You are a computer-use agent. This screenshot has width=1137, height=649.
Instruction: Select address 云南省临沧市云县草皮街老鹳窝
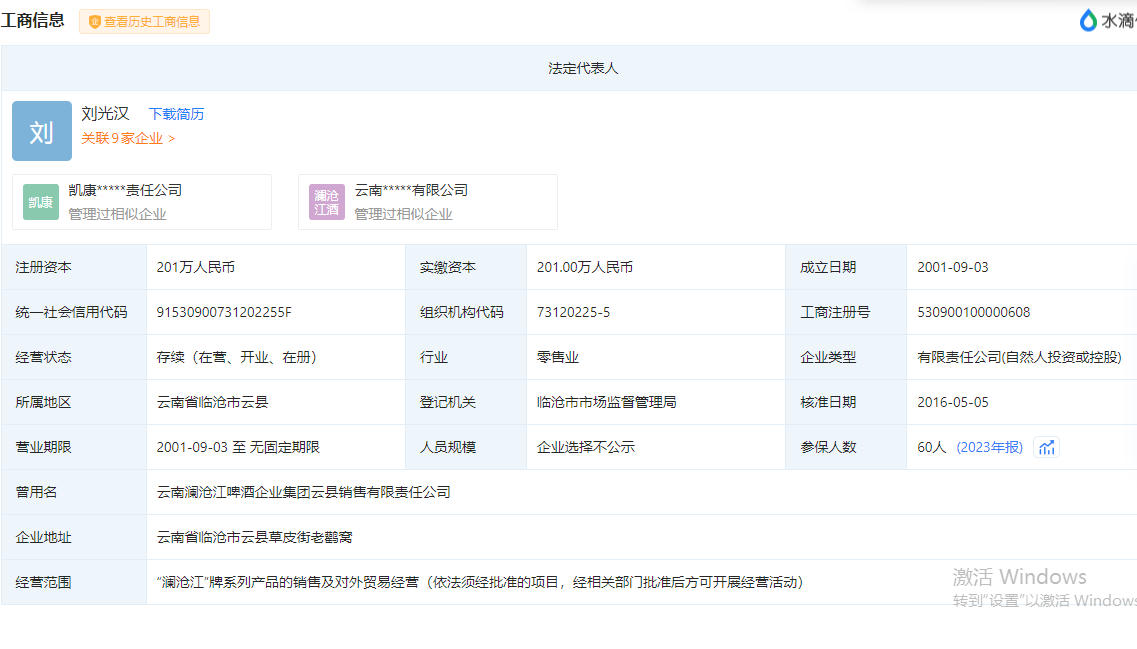pos(255,537)
